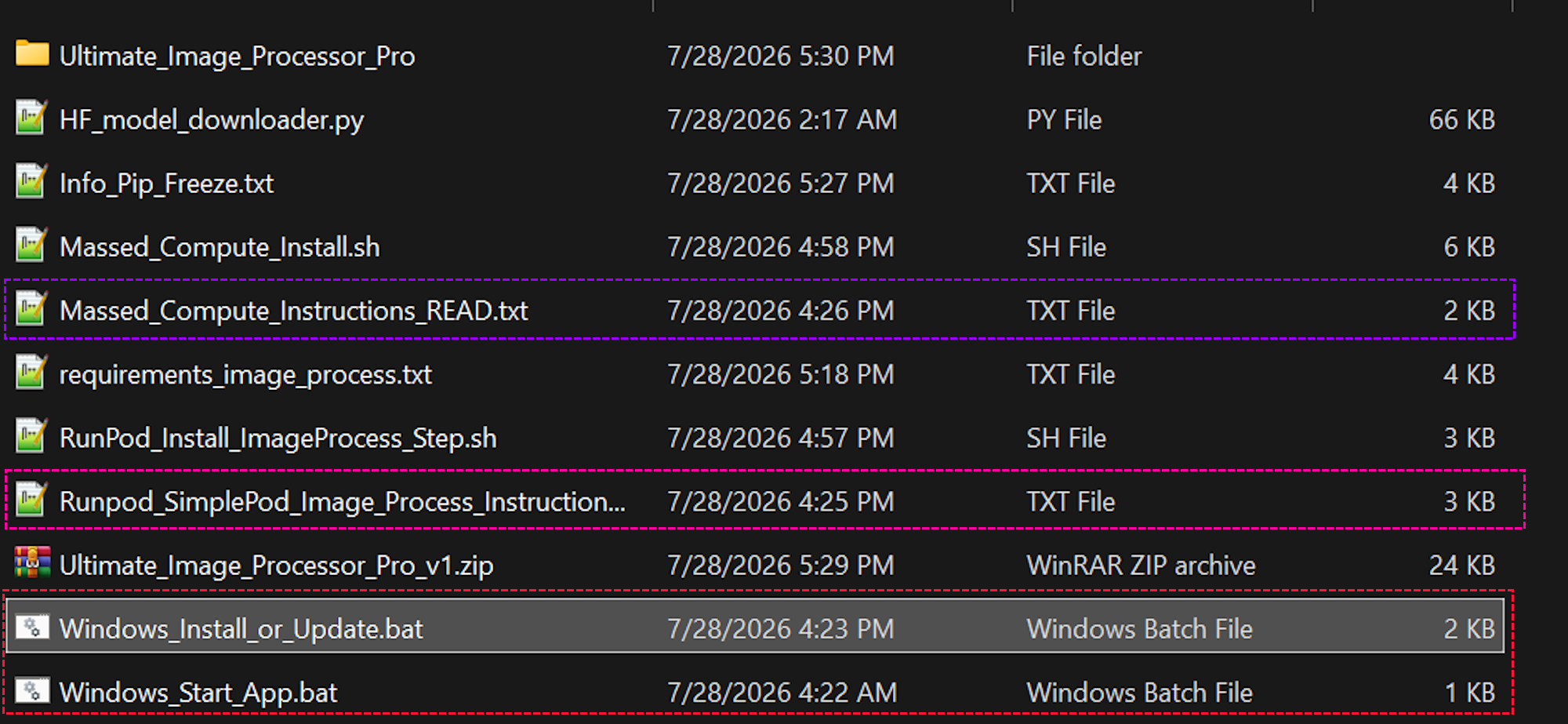Select the Windows_Start_App.bat batch file icon
Screen dimensions: 1568x724
pyautogui.click(x=32, y=690)
